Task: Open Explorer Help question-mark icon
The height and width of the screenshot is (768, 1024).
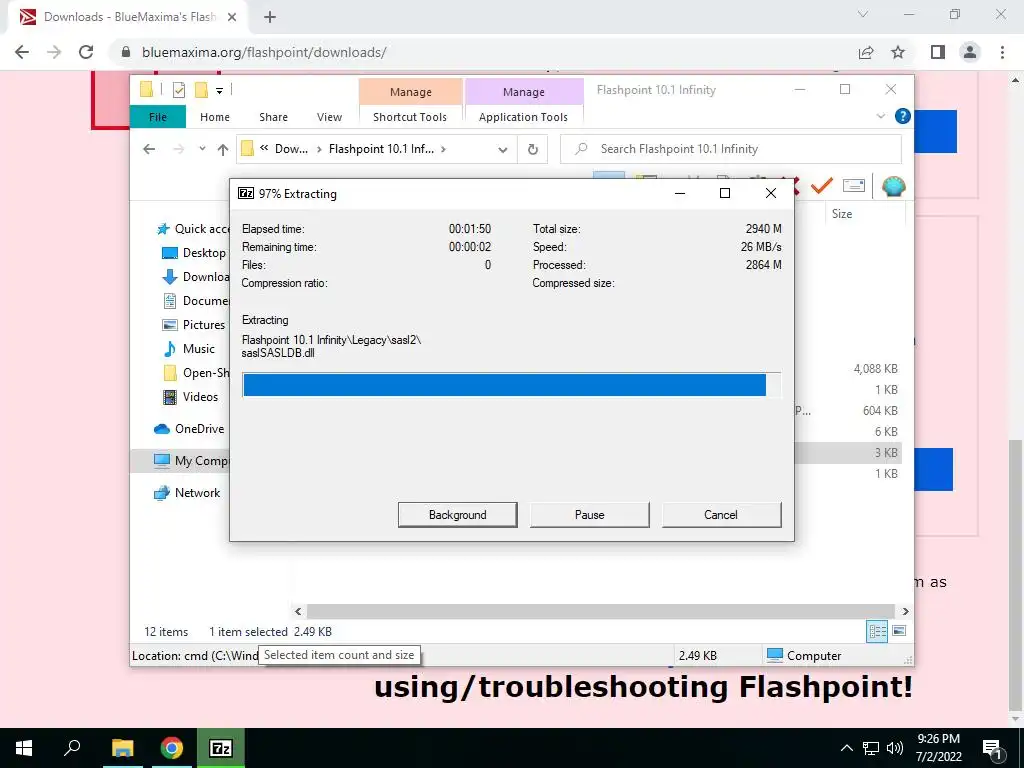Action: click(x=903, y=116)
